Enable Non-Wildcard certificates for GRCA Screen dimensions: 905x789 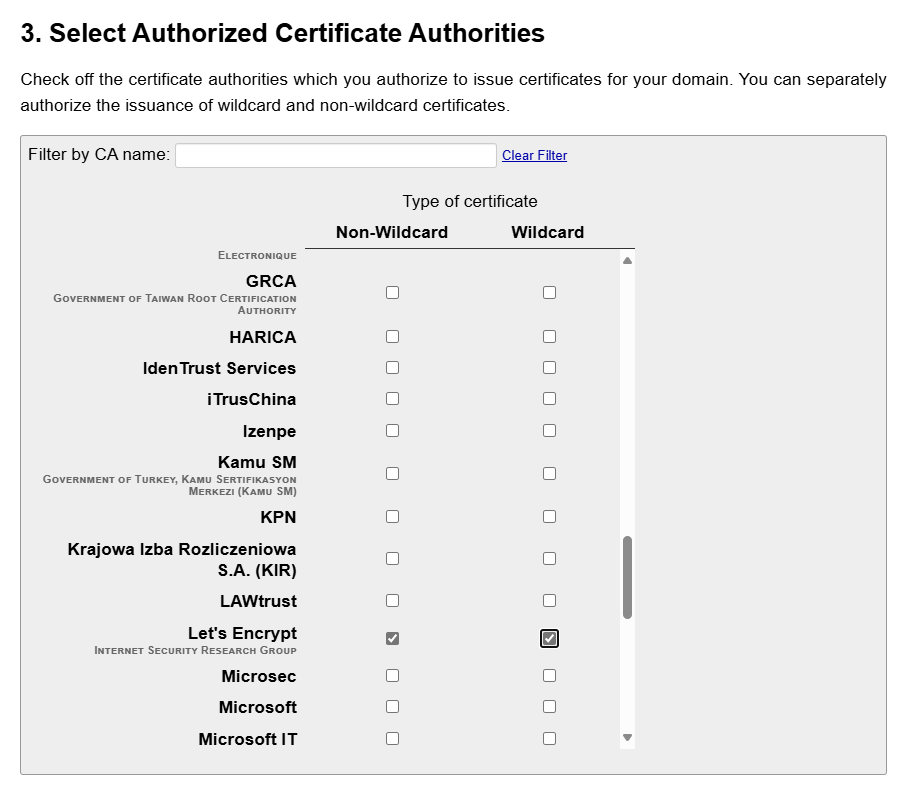(x=392, y=292)
